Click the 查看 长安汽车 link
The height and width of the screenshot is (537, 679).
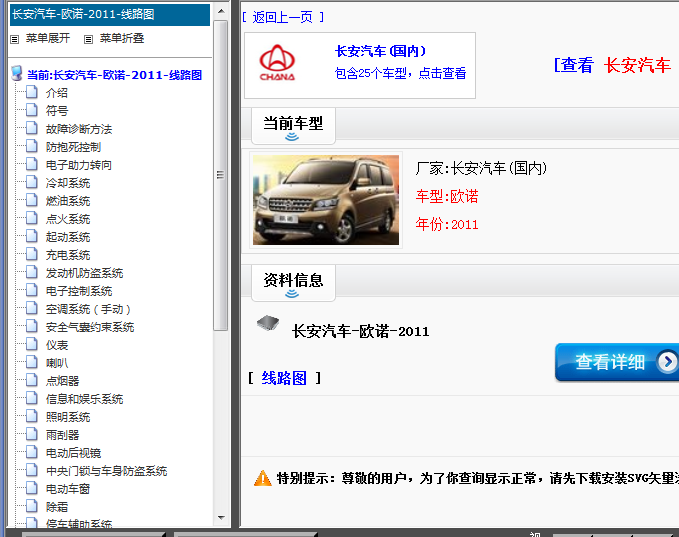tap(612, 65)
